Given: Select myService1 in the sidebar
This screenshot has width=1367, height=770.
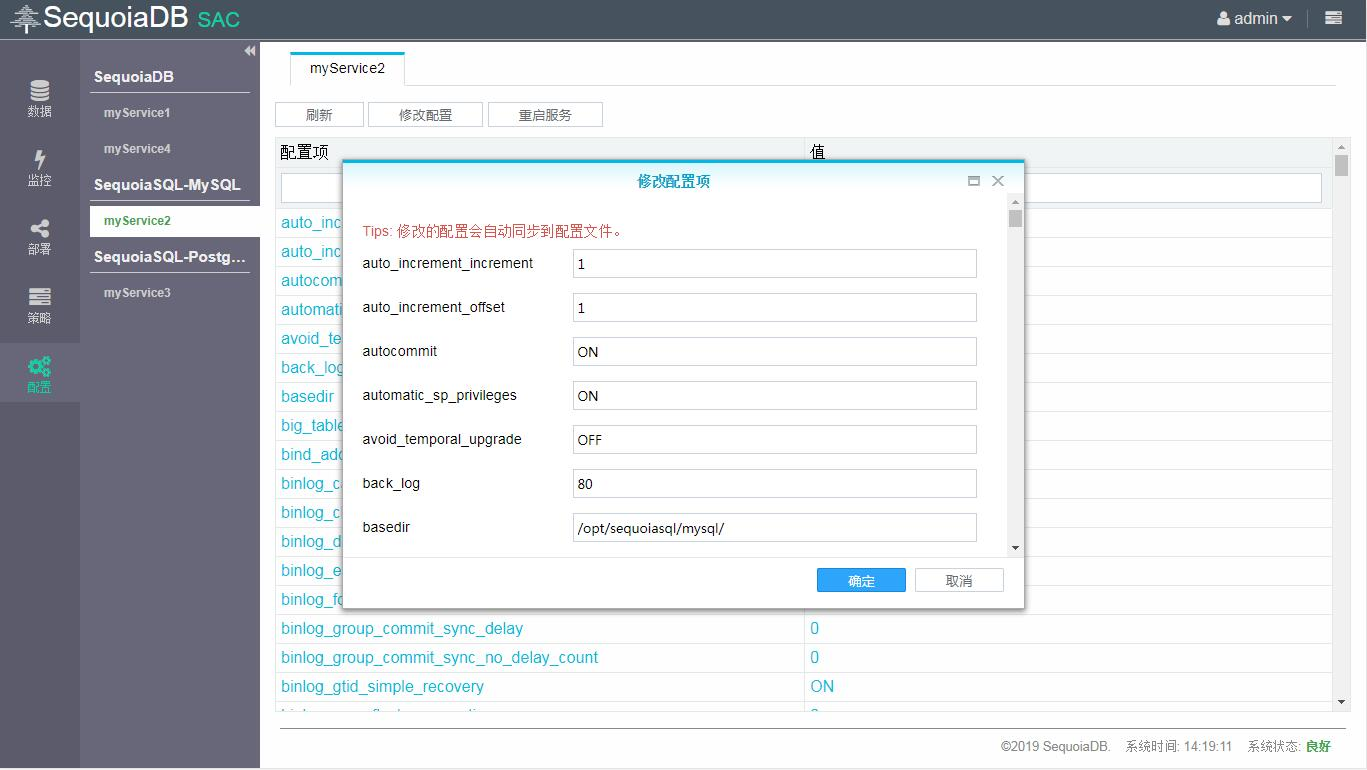Looking at the screenshot, I should (137, 113).
